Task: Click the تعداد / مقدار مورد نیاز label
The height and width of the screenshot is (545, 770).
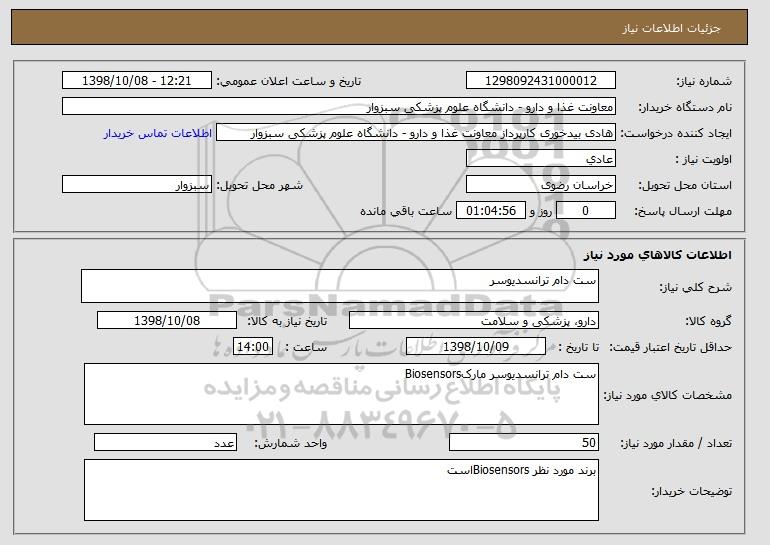Action: click(x=676, y=443)
